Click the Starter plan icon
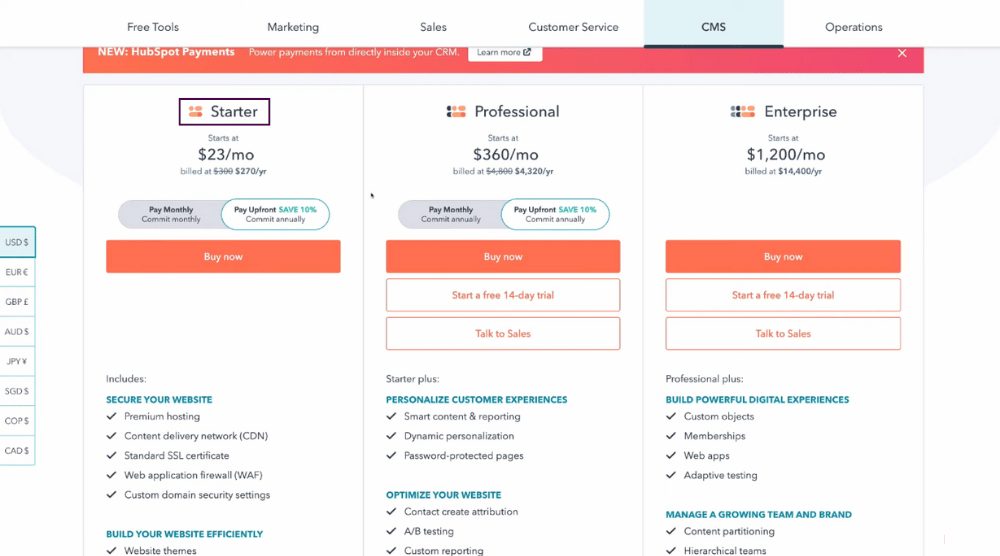Image resolution: width=1000 pixels, height=556 pixels. [x=195, y=112]
